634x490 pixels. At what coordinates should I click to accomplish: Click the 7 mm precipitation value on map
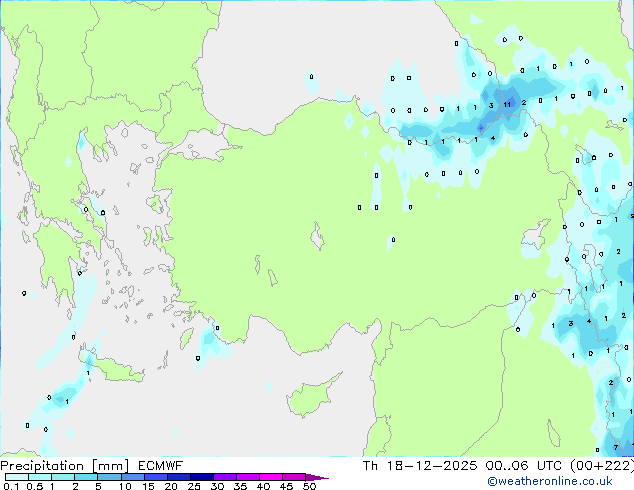pos(615,448)
